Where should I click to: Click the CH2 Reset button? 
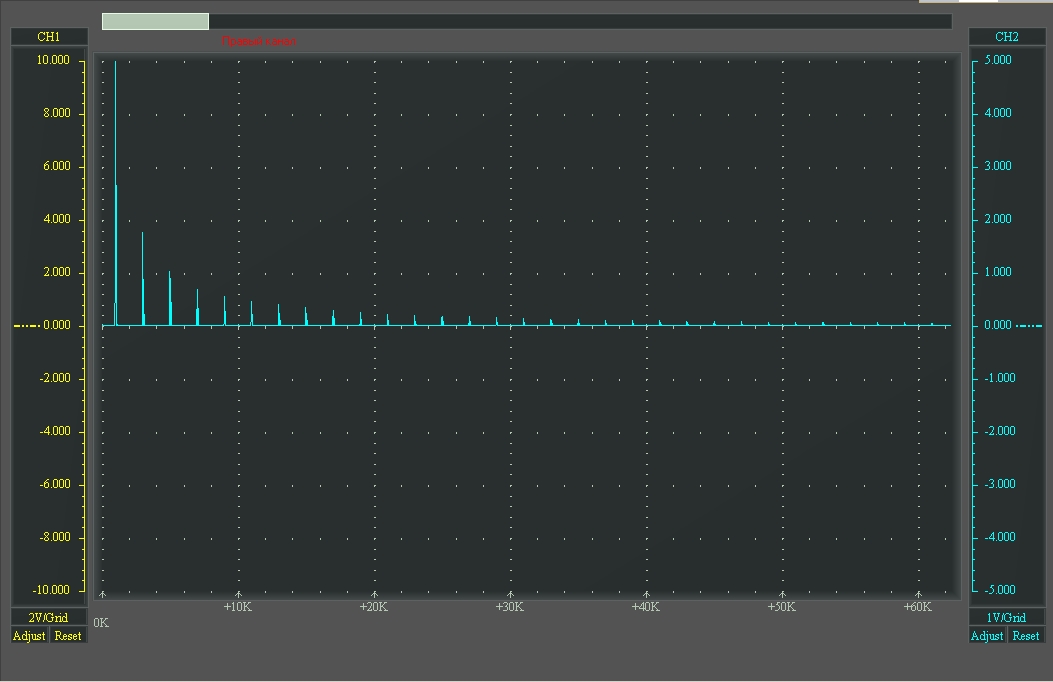[1025, 636]
